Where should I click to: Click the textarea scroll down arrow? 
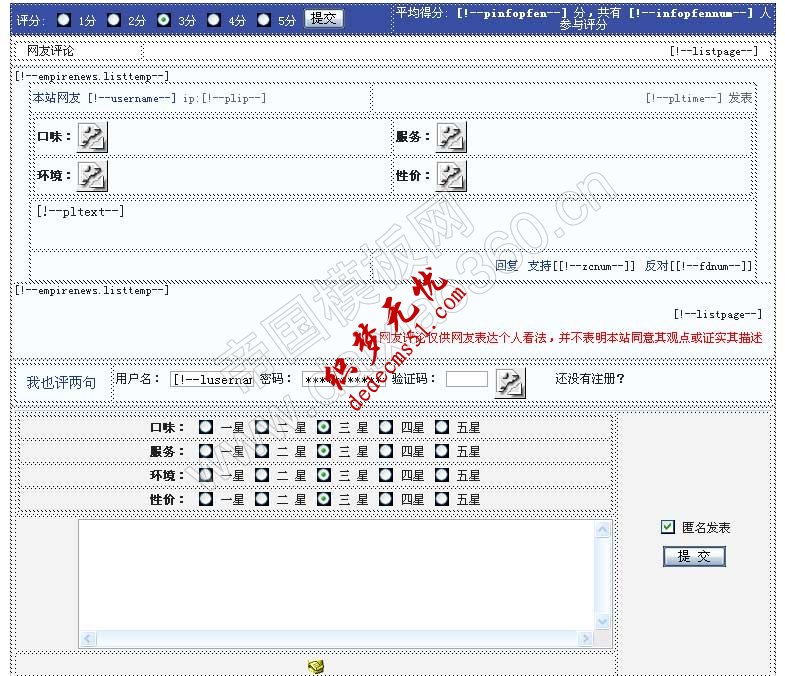(603, 621)
